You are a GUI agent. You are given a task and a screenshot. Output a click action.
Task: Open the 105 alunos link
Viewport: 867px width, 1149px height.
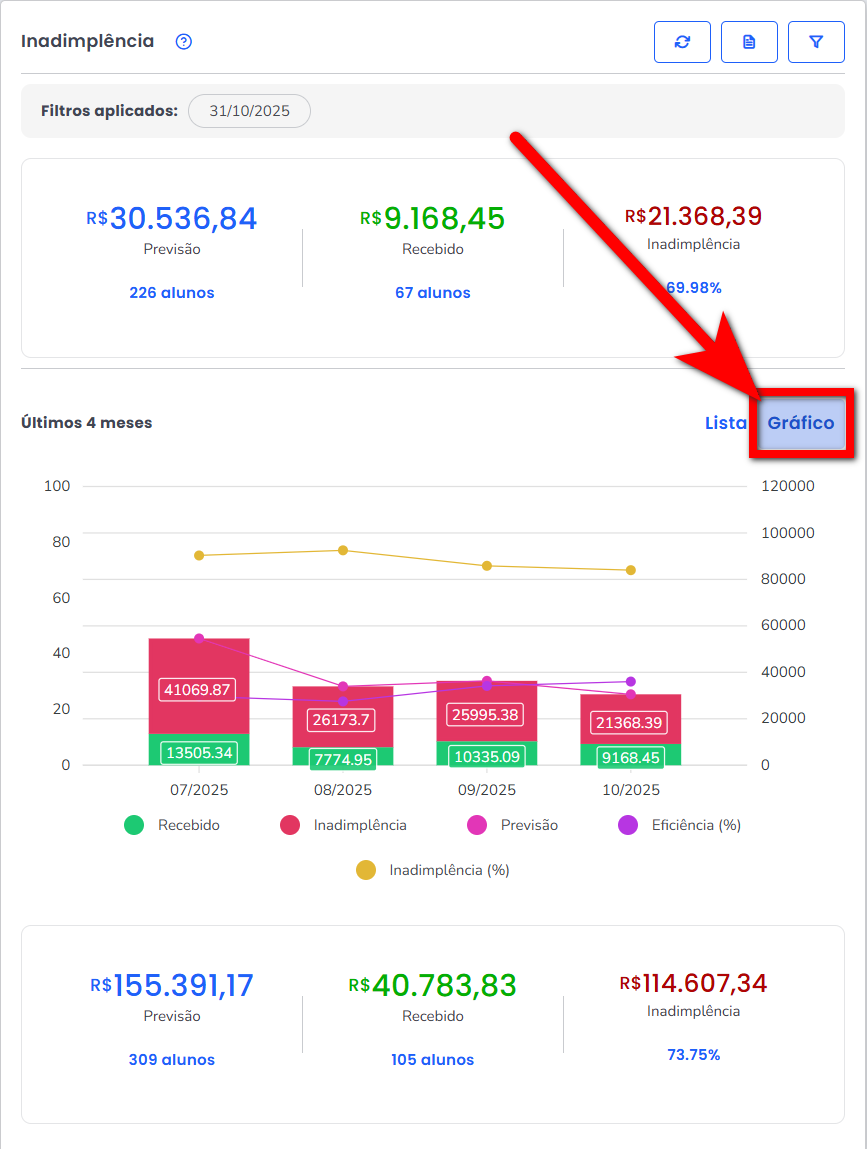432,1060
